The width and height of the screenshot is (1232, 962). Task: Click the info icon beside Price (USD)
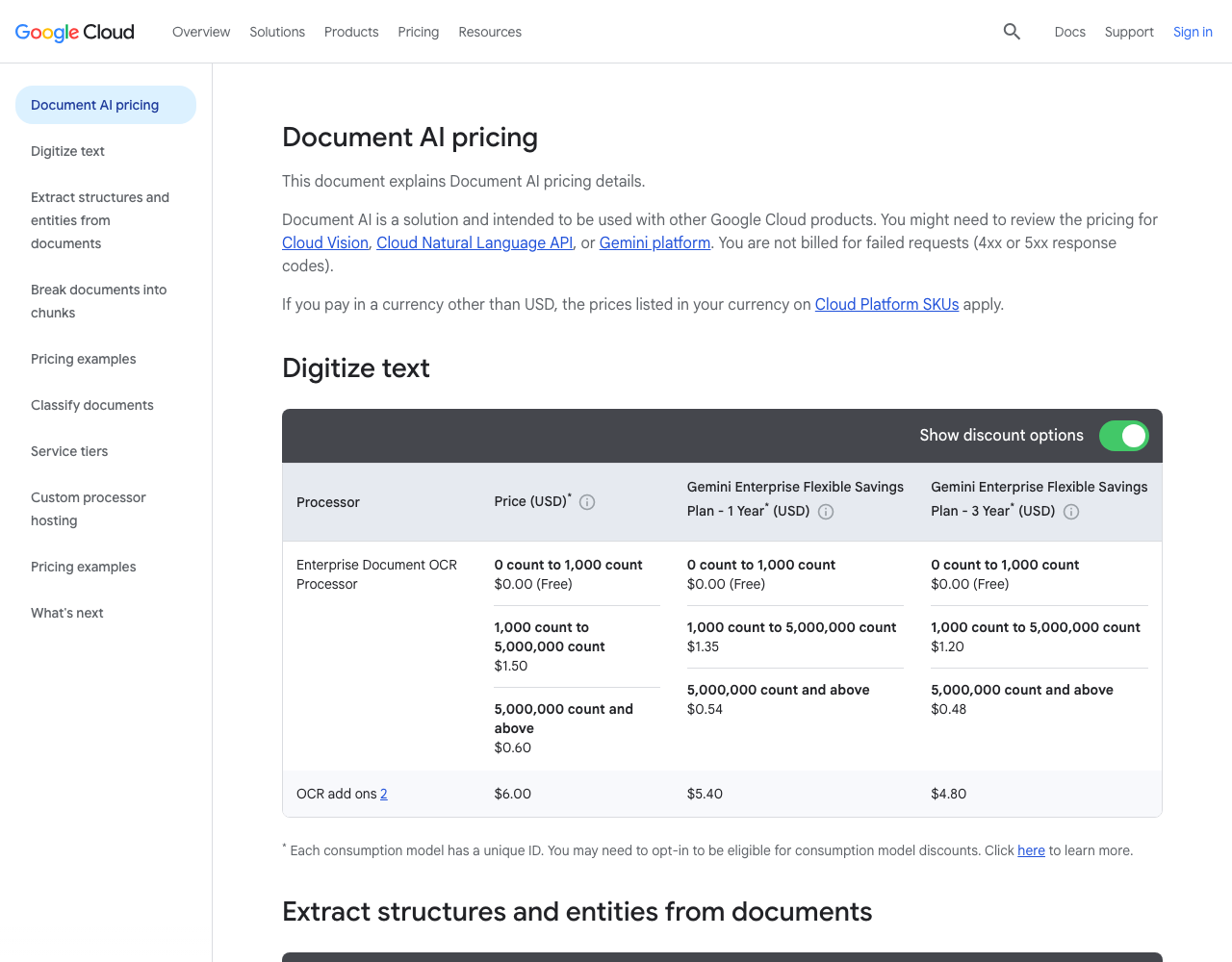pos(587,502)
